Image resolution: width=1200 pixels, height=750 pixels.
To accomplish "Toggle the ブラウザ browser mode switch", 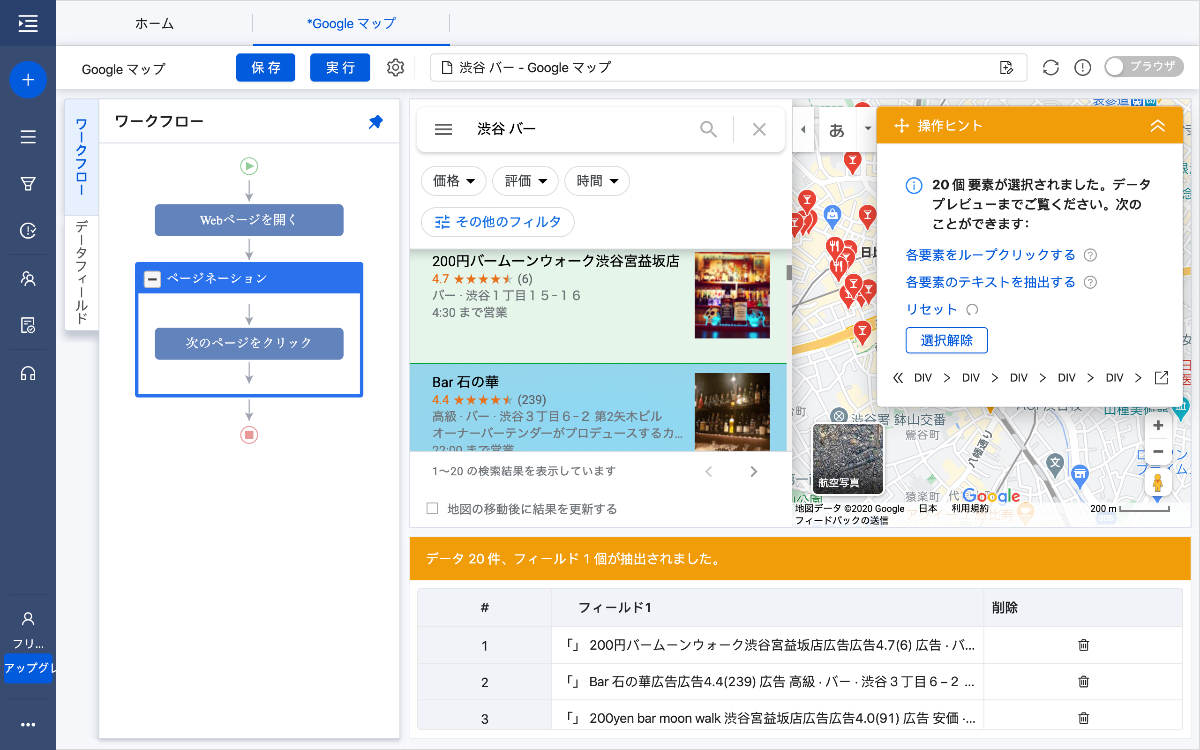I will click(1143, 67).
